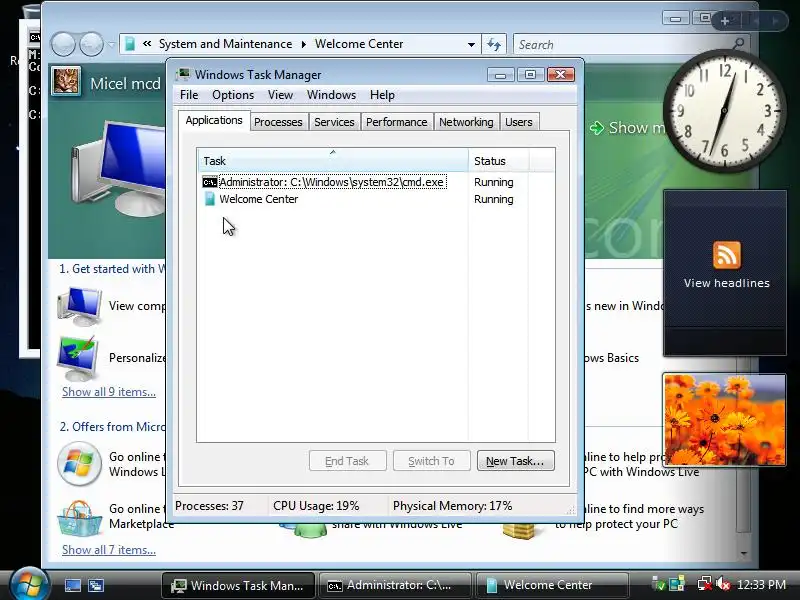Click the CPU Usage: 19% status entry
Screen dimensions: 800x600
[316, 506]
